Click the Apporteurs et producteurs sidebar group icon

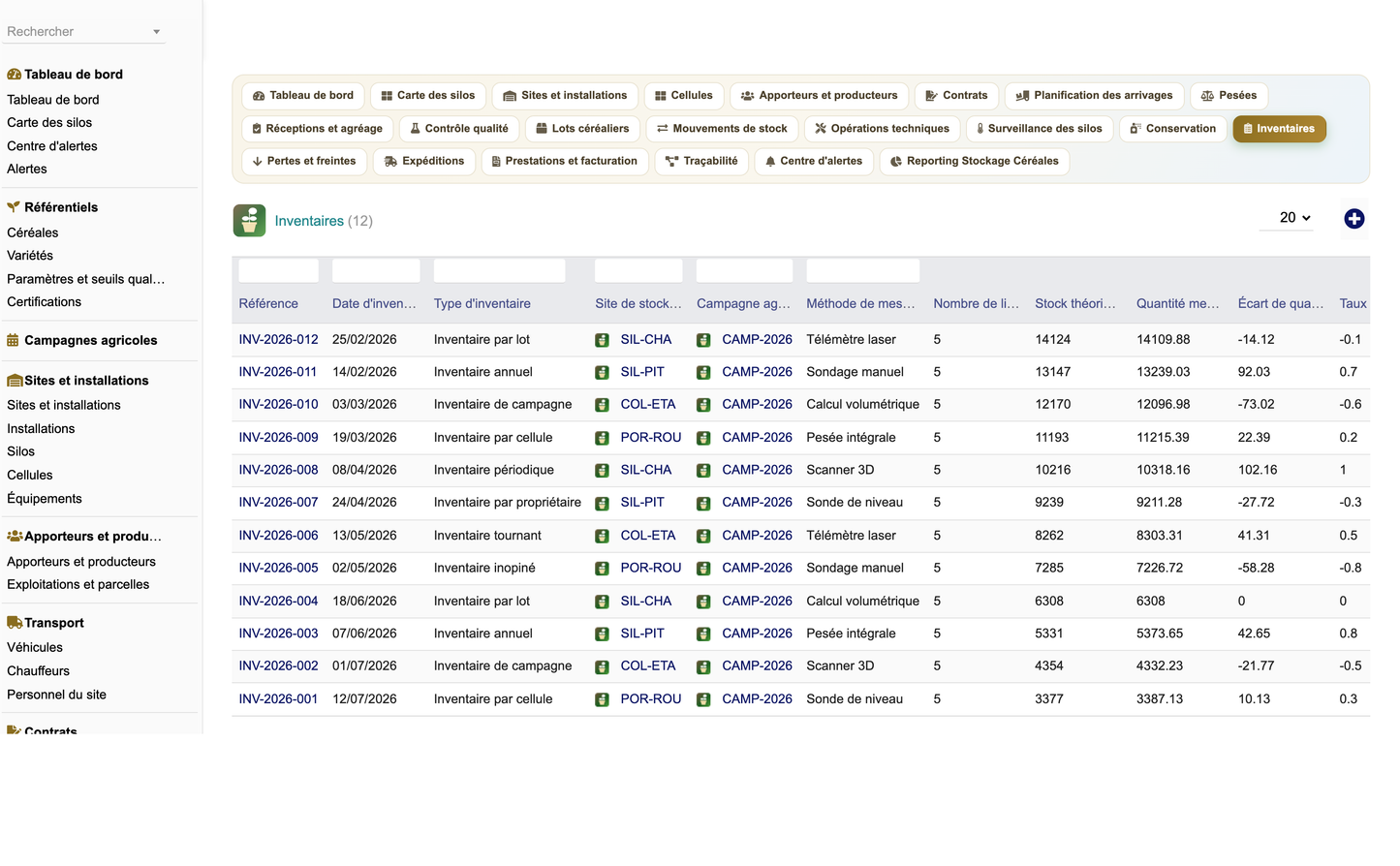(15, 536)
